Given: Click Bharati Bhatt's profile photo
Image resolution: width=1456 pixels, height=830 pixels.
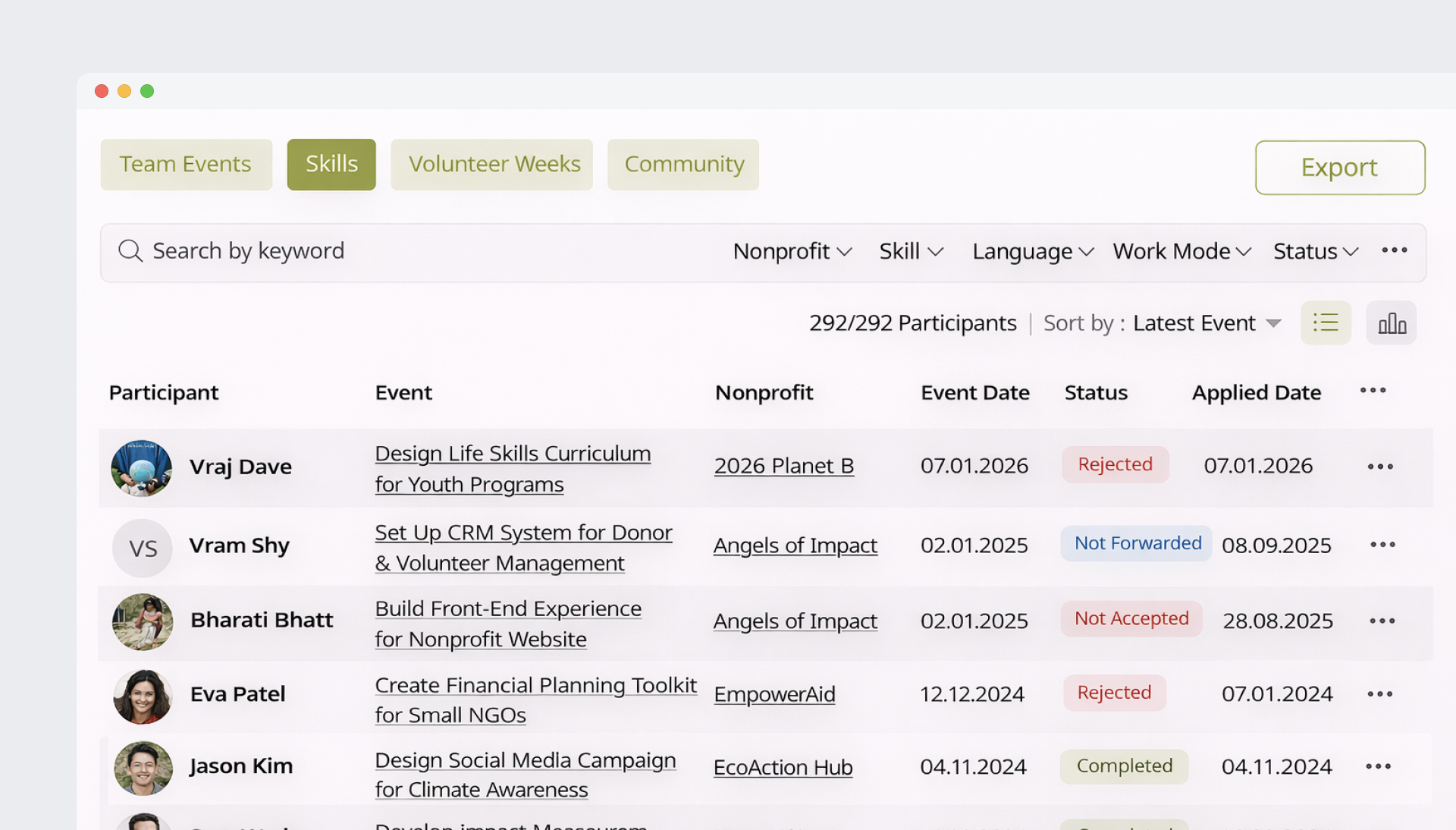Looking at the screenshot, I should click(x=143, y=622).
